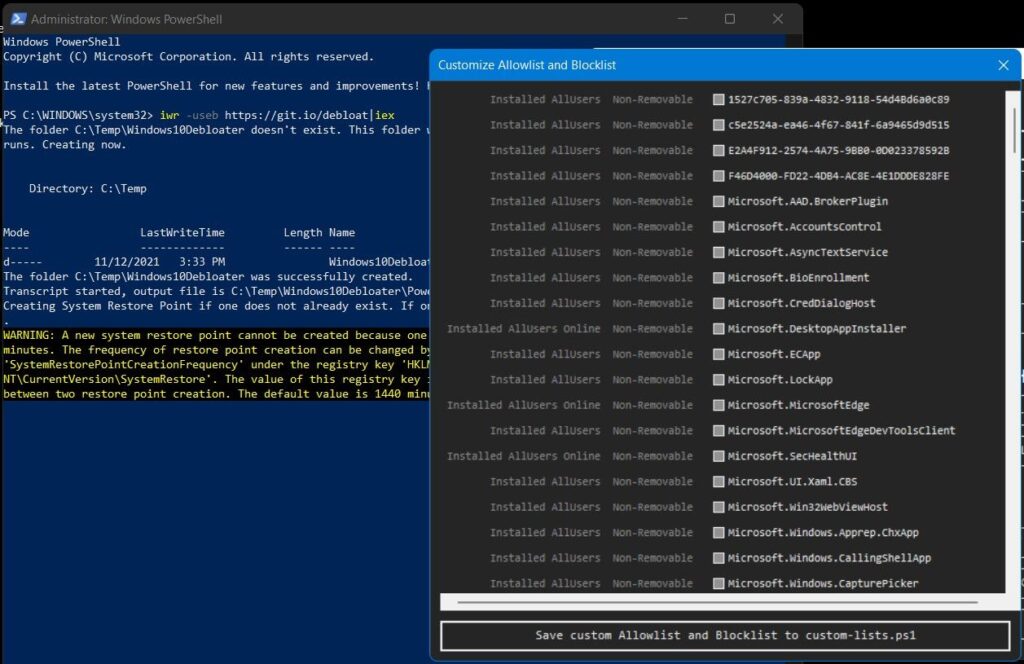Select the E2A4F912-2574-4A75 package checkbox
The height and width of the screenshot is (664, 1024).
pyautogui.click(x=718, y=150)
